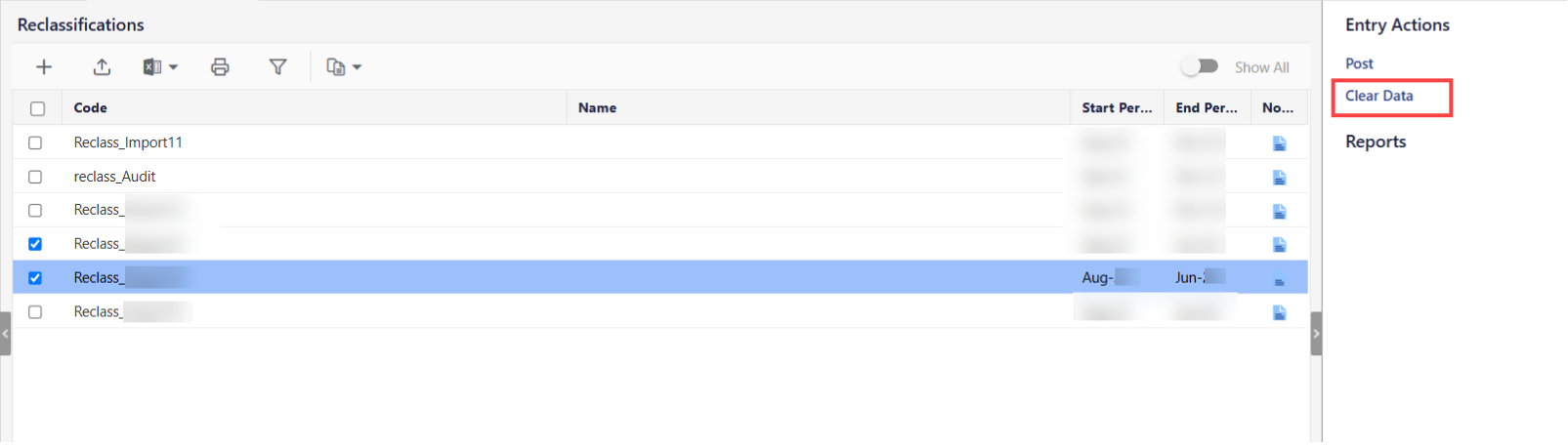Click the print icon
This screenshot has height=445, width=1568.
(x=220, y=67)
